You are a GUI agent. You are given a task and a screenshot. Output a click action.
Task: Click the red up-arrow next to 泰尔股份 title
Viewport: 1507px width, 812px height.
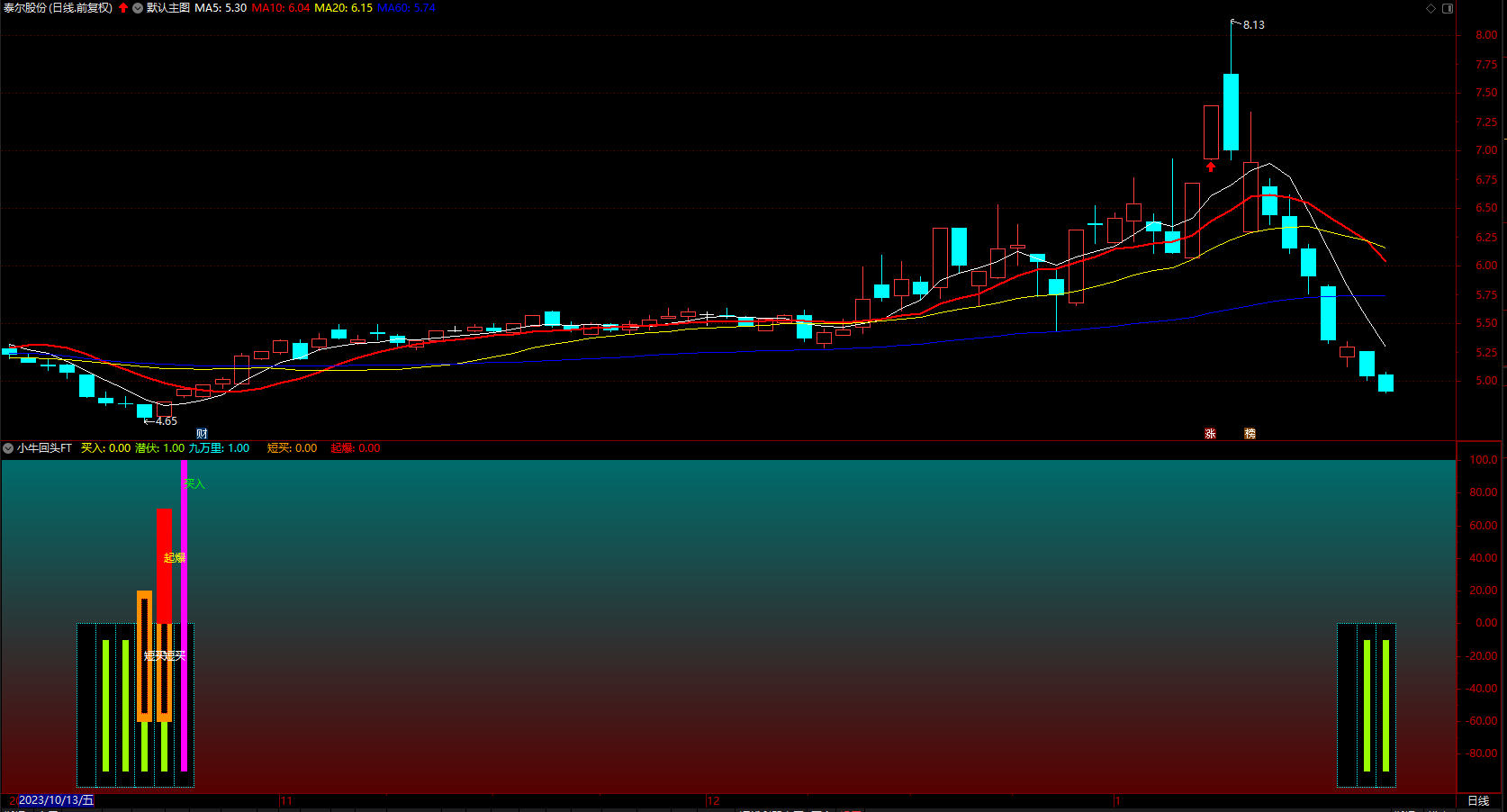point(123,8)
